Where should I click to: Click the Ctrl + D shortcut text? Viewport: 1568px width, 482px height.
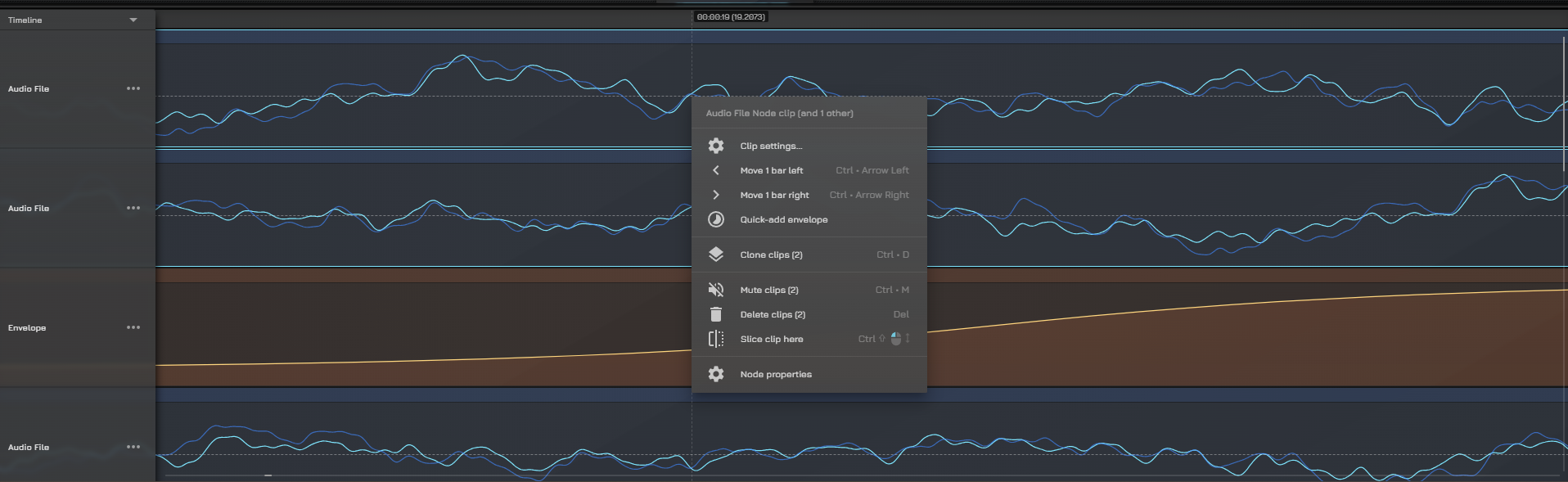893,255
